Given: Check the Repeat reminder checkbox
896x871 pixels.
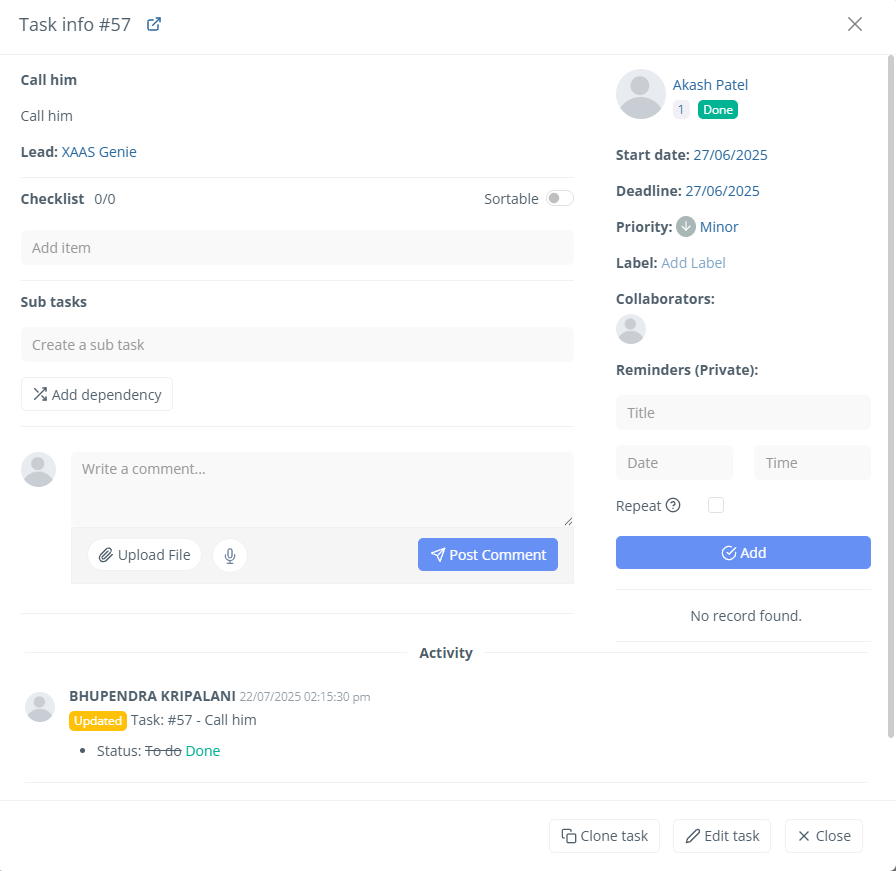Looking at the screenshot, I should coord(716,506).
